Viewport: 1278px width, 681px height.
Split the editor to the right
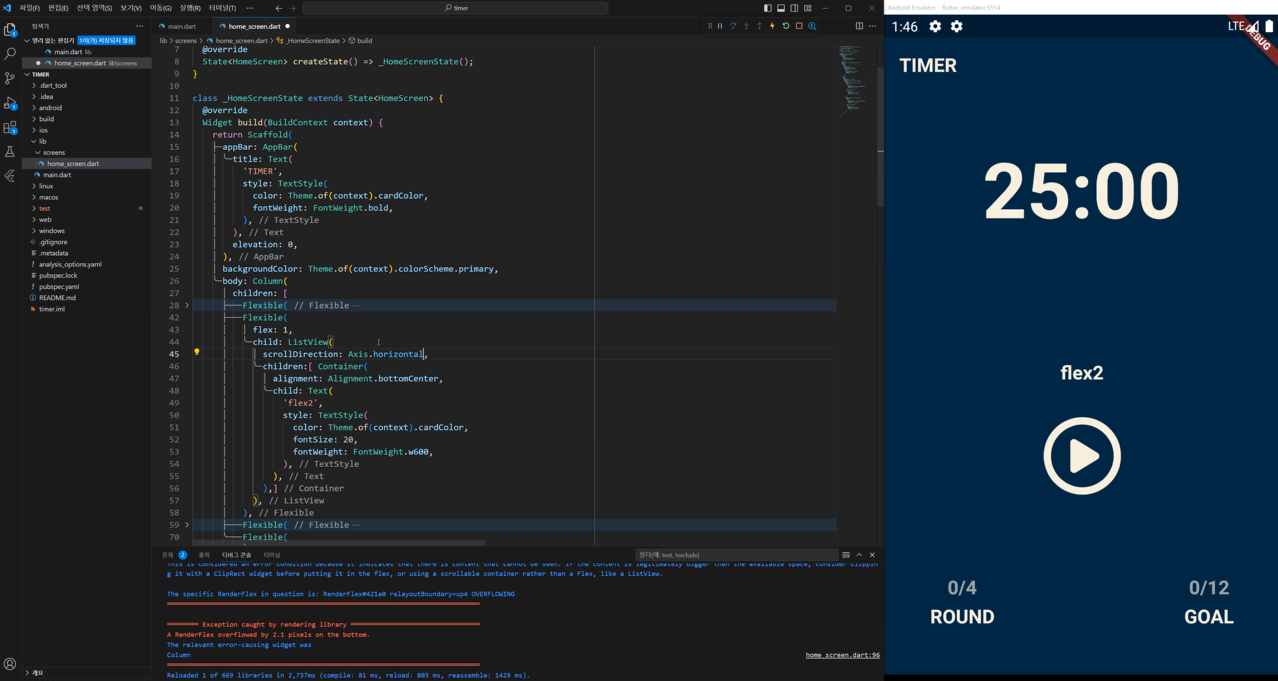point(859,26)
